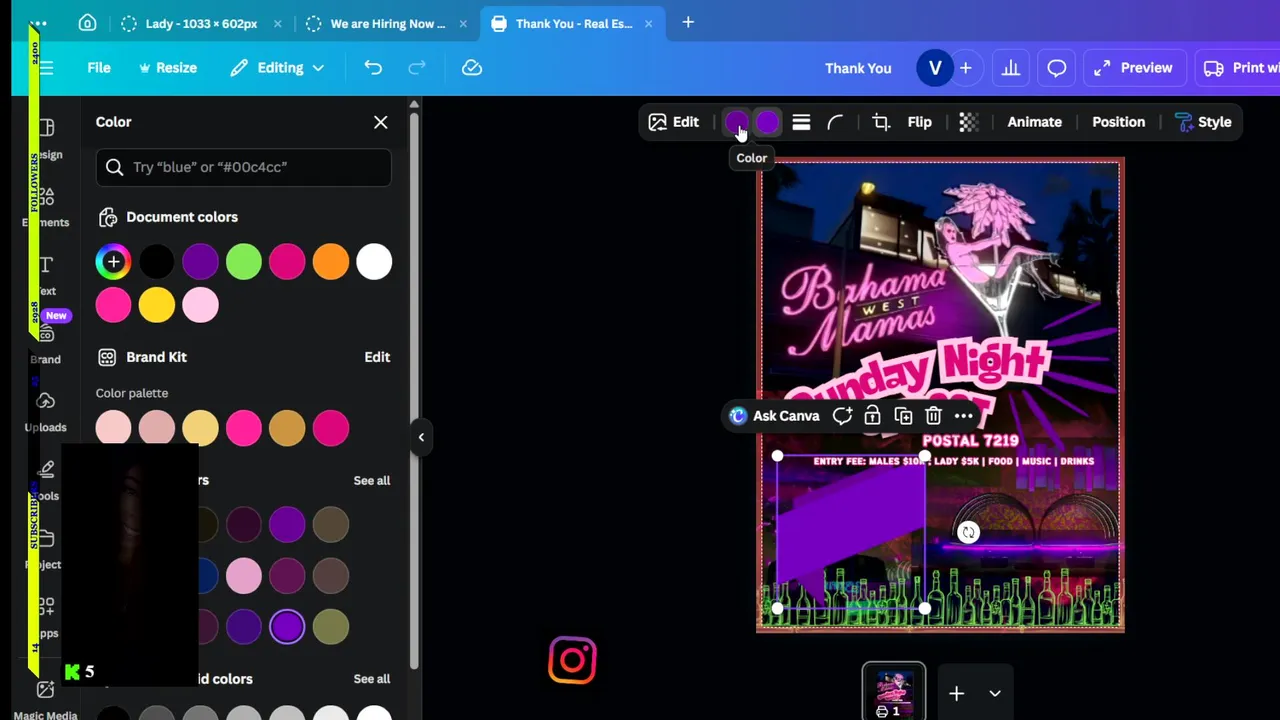The height and width of the screenshot is (720, 1280).
Task: Open the V profile avatar
Action: click(935, 68)
